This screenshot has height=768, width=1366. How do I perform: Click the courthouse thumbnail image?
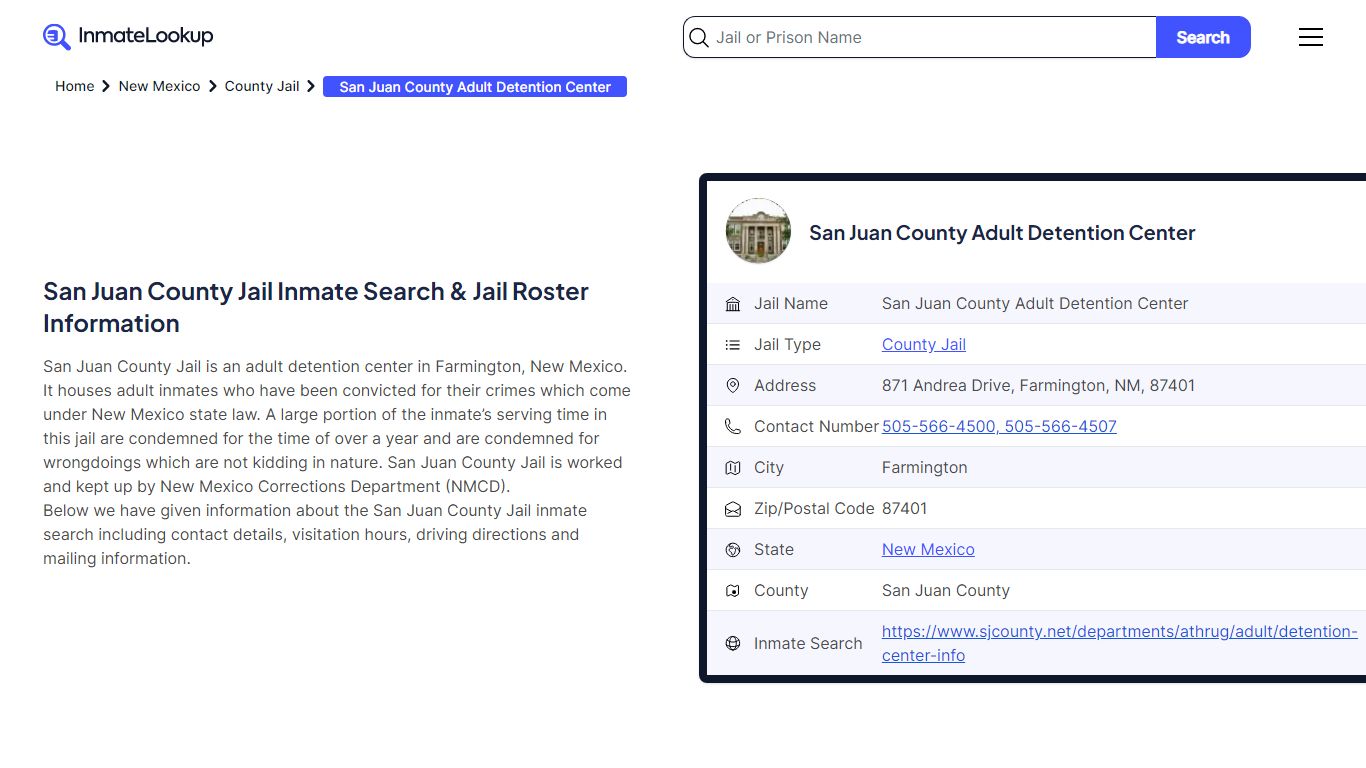coord(758,231)
